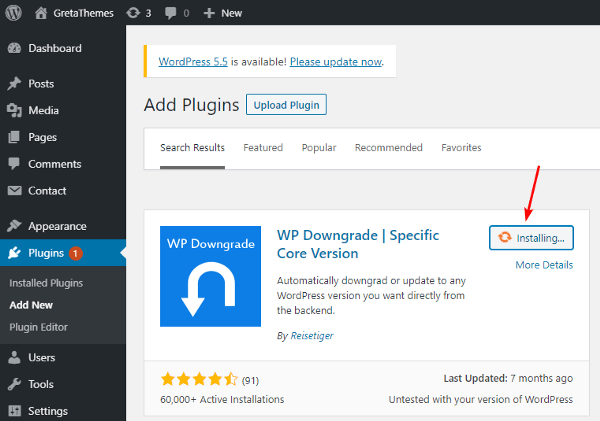Viewport: 600px width, 421px height.
Task: Select Pages in the sidebar
Action: pyautogui.click(x=42, y=137)
